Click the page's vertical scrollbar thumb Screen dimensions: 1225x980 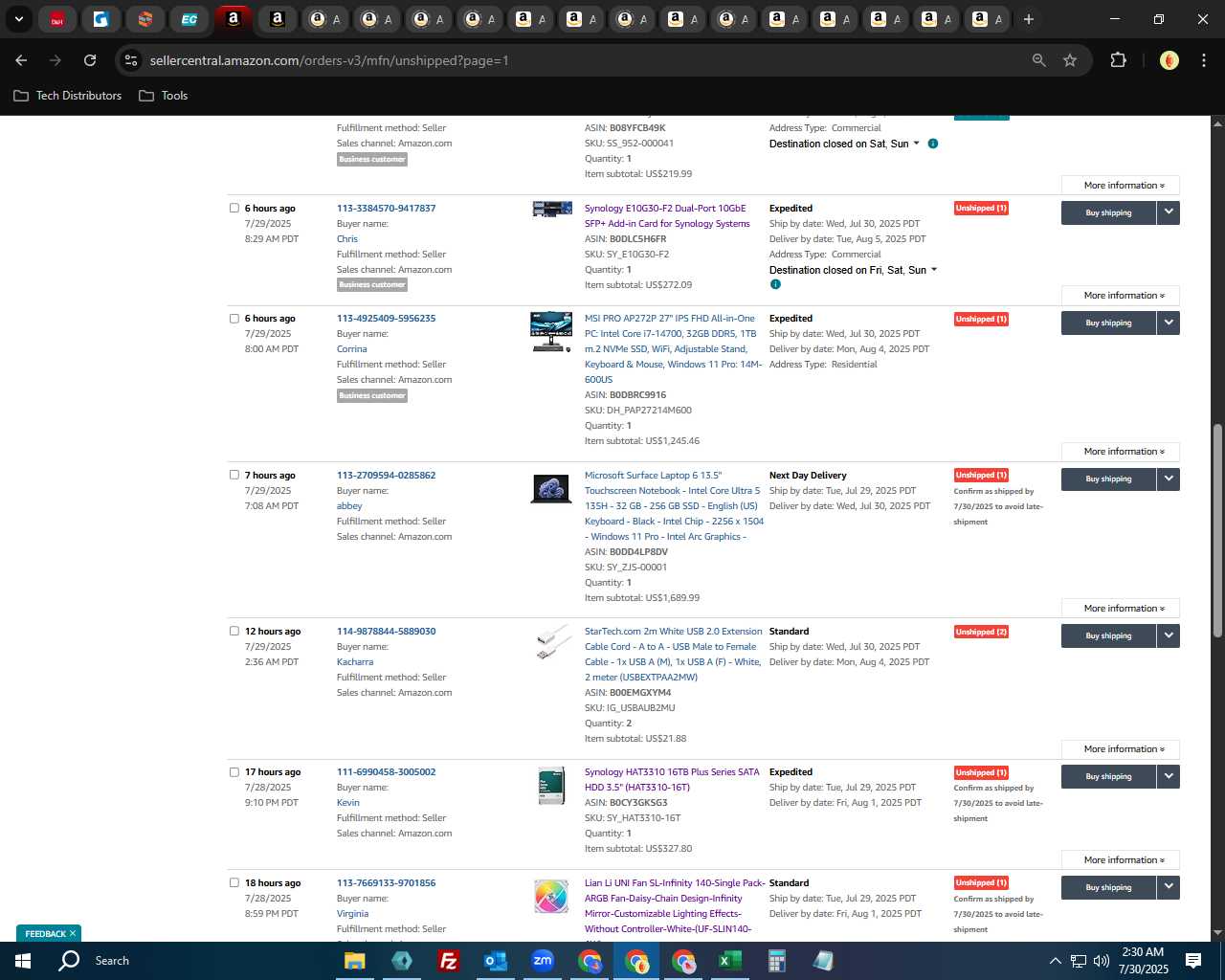point(1217,530)
